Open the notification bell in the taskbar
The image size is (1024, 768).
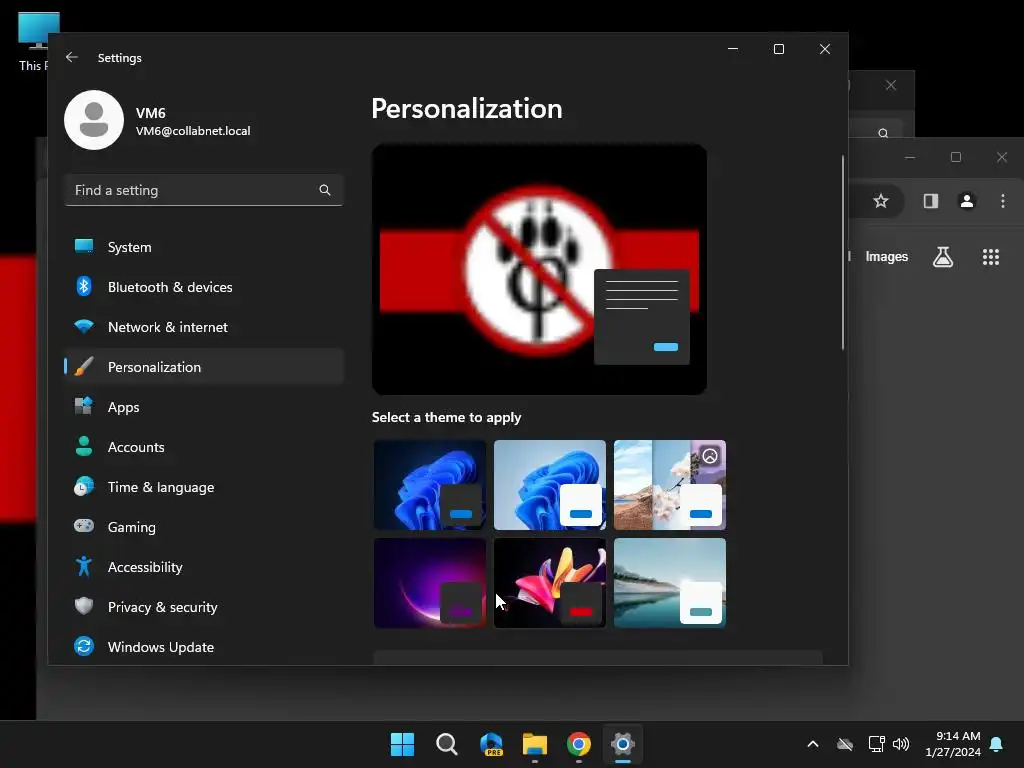coord(997,744)
